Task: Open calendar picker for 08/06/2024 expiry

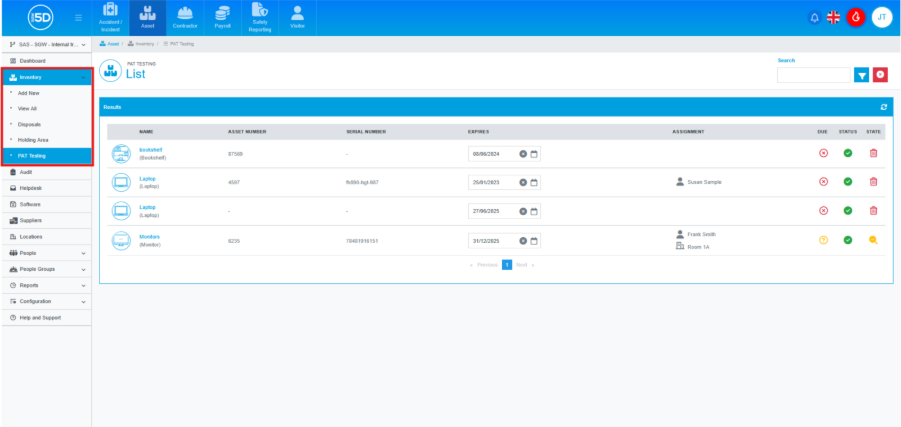Action: coord(534,153)
